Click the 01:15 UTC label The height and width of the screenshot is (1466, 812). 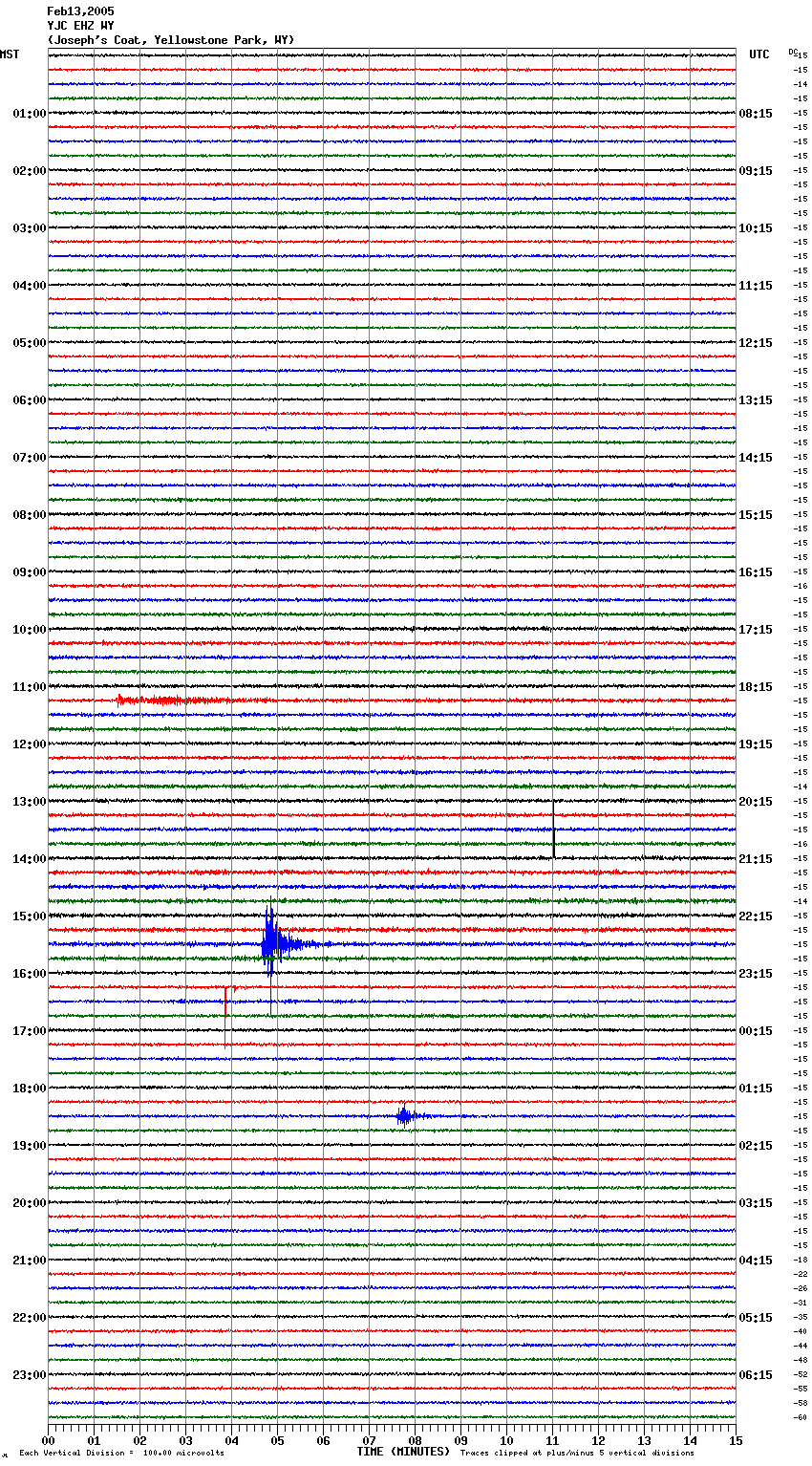pos(756,1089)
